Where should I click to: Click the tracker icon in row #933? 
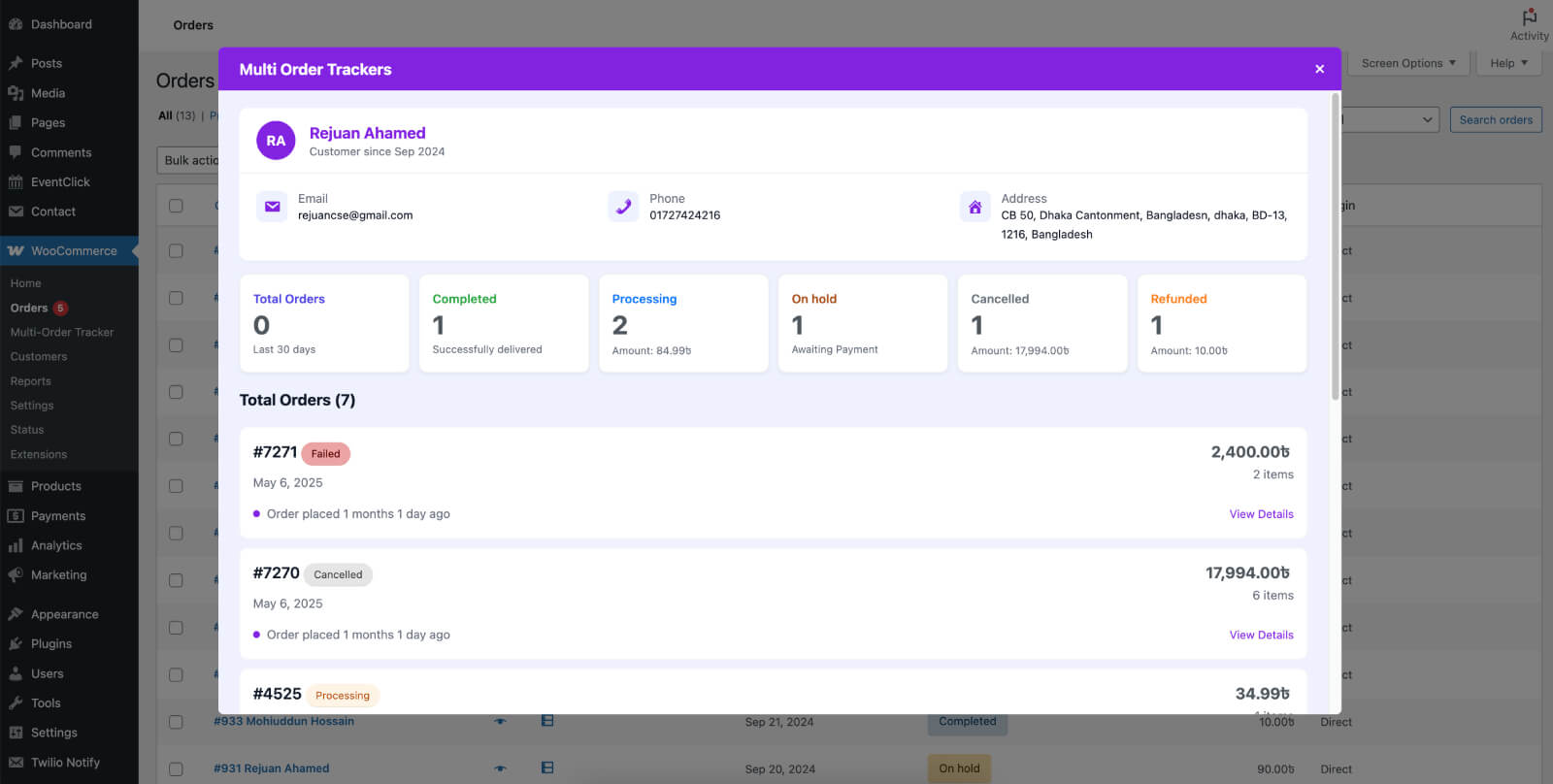[547, 721]
